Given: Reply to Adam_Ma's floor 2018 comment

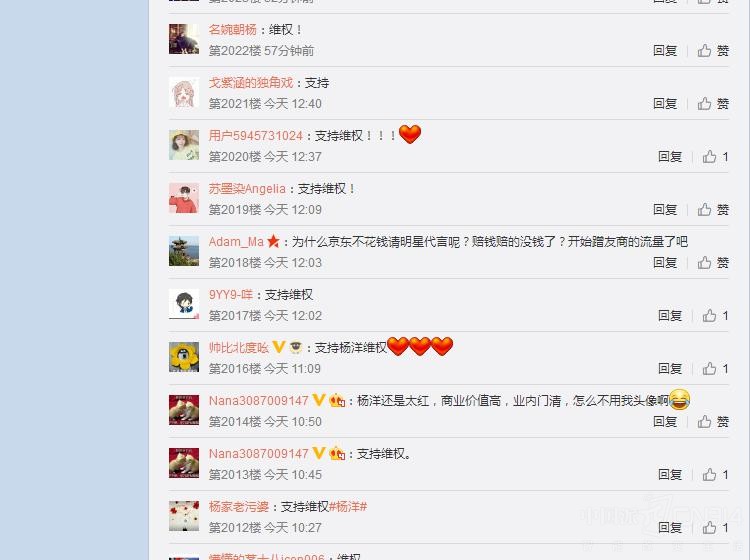Looking at the screenshot, I should [665, 263].
